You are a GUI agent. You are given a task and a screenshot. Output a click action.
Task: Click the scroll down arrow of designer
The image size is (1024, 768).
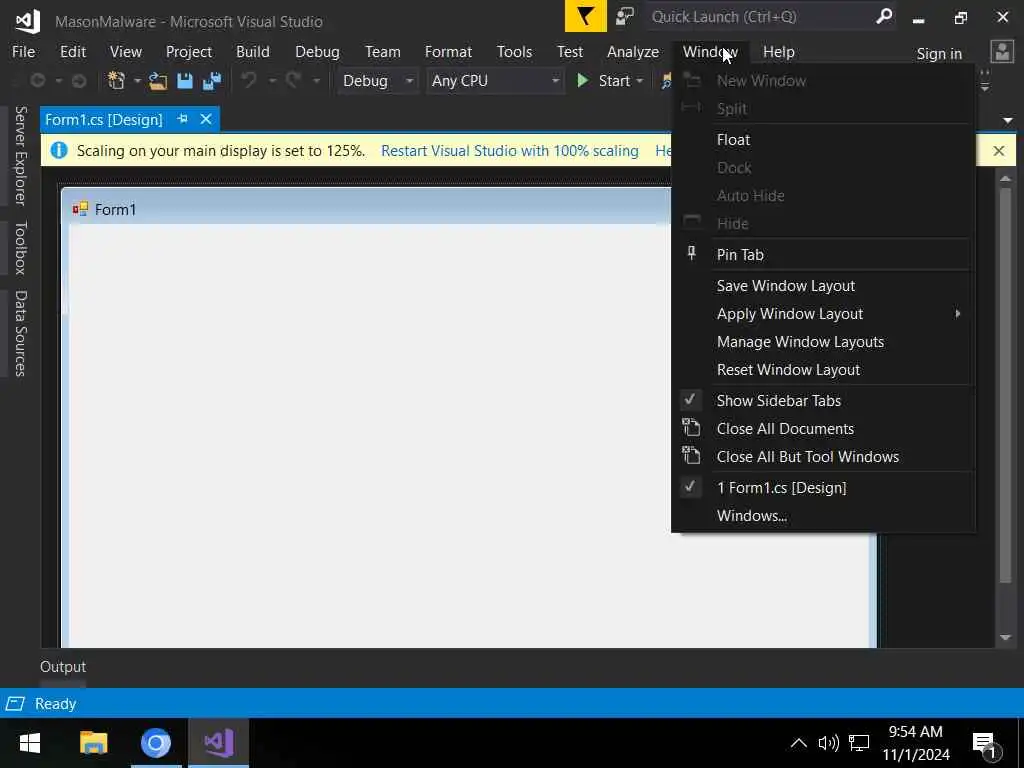click(1005, 637)
